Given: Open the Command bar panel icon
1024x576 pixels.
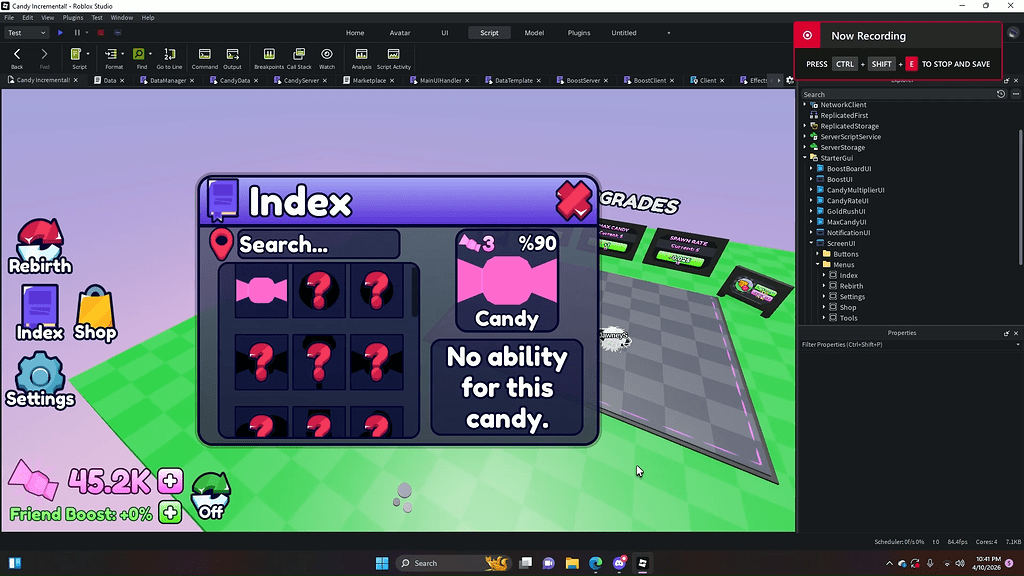Looking at the screenshot, I should coord(204,54).
